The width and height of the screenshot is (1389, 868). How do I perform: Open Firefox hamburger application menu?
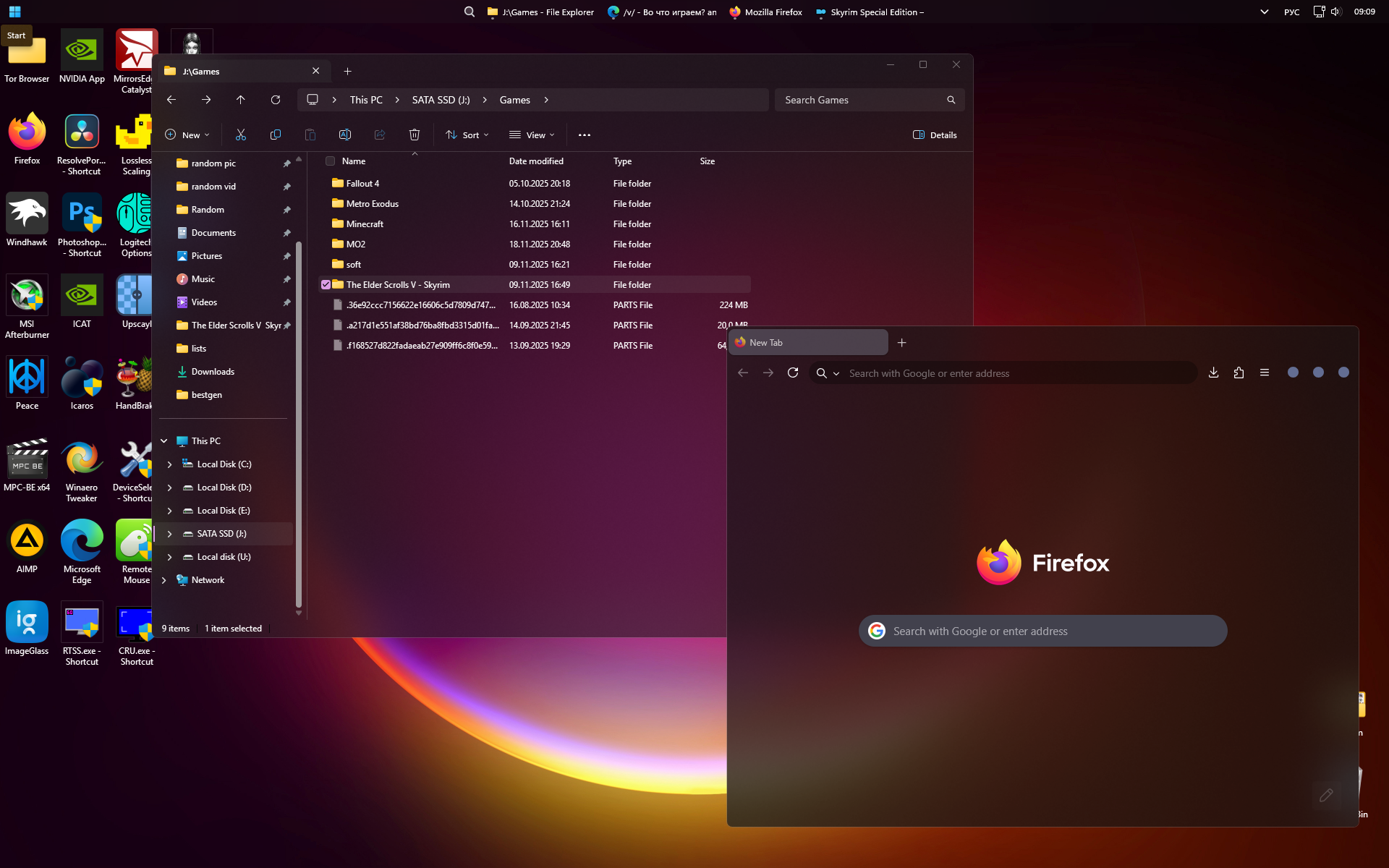pos(1265,373)
